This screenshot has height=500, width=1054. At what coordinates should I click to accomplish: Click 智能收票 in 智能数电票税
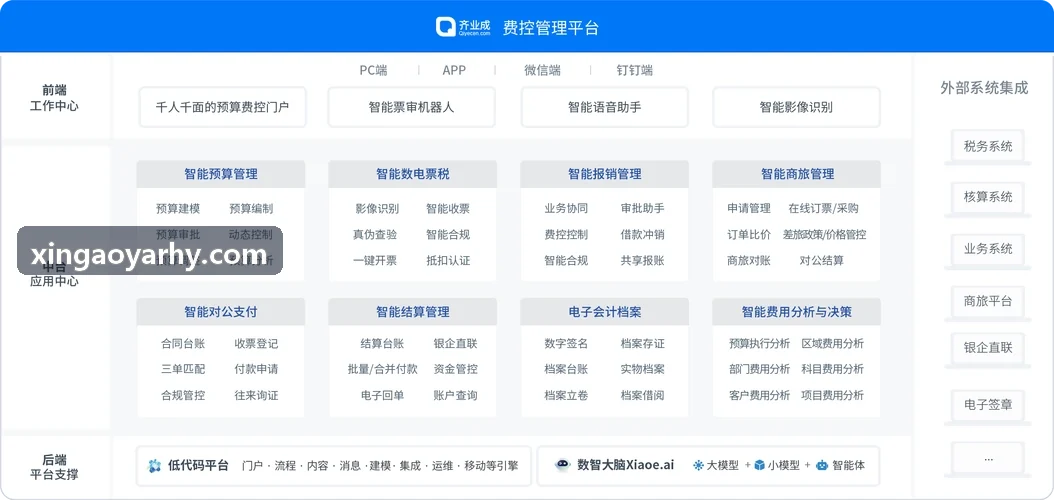(x=448, y=209)
